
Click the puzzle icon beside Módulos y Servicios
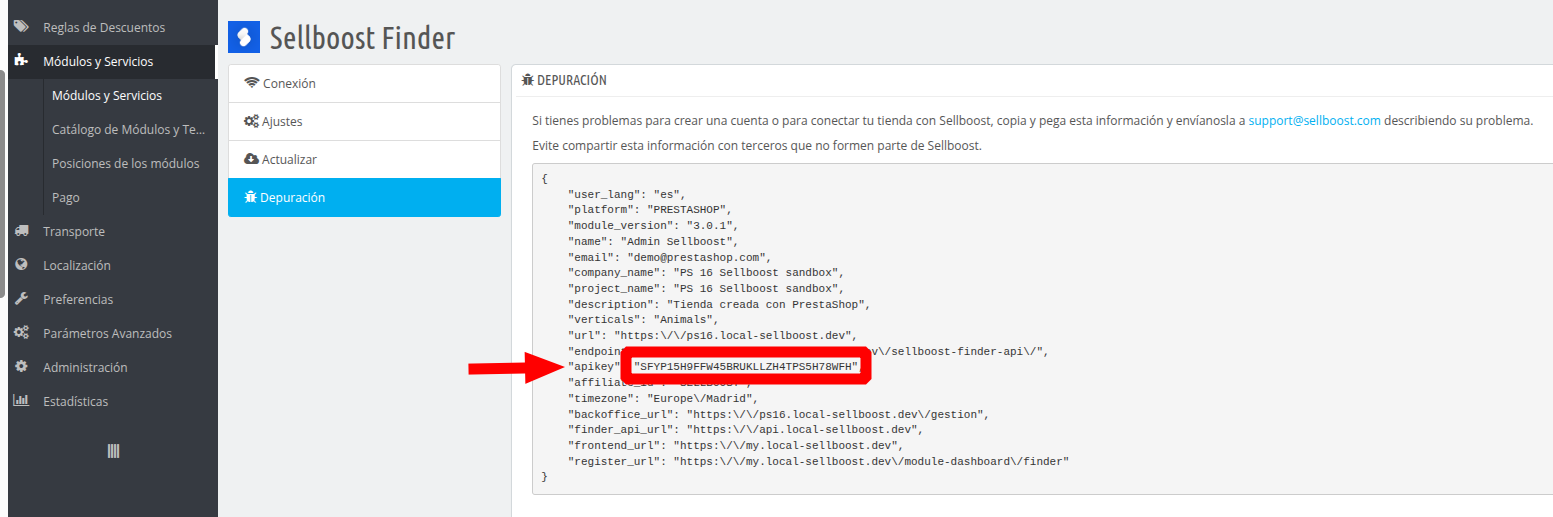coord(21,61)
